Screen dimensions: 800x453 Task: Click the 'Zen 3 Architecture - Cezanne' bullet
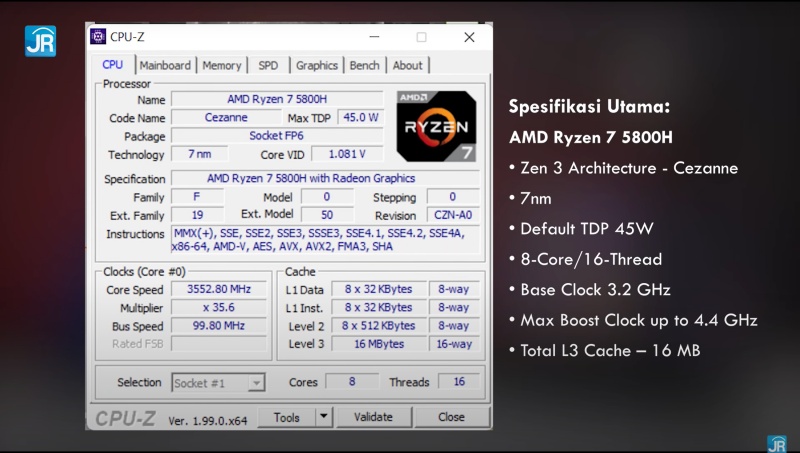tap(629, 168)
